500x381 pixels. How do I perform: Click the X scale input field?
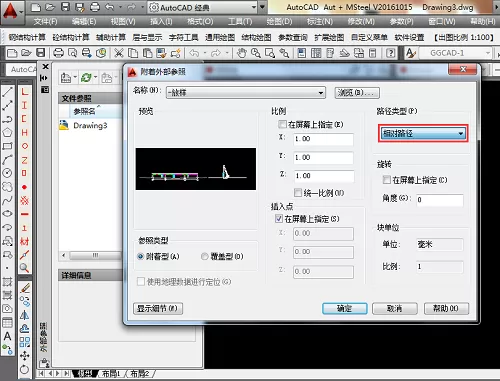[323, 139]
